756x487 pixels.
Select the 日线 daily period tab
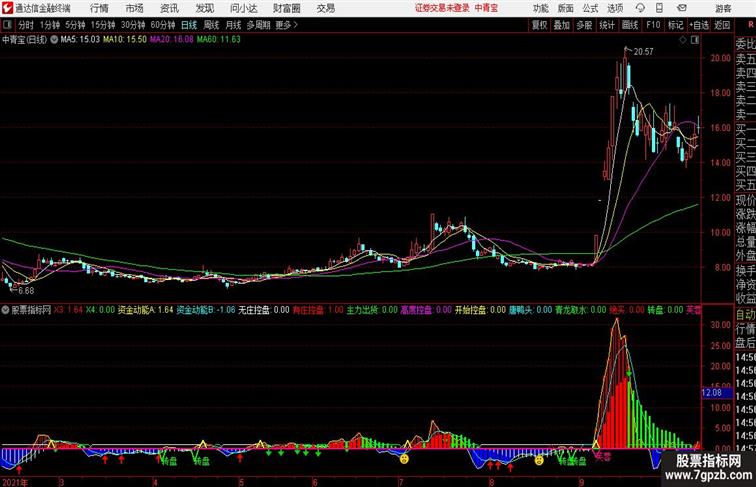click(x=189, y=25)
